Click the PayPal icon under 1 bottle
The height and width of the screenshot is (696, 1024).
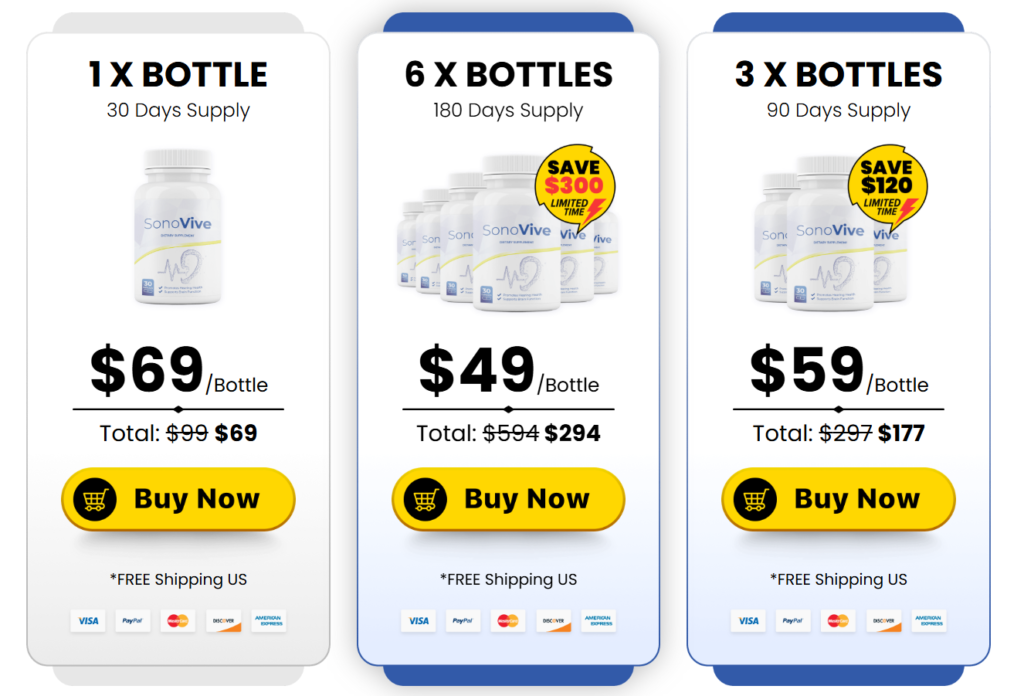133,621
